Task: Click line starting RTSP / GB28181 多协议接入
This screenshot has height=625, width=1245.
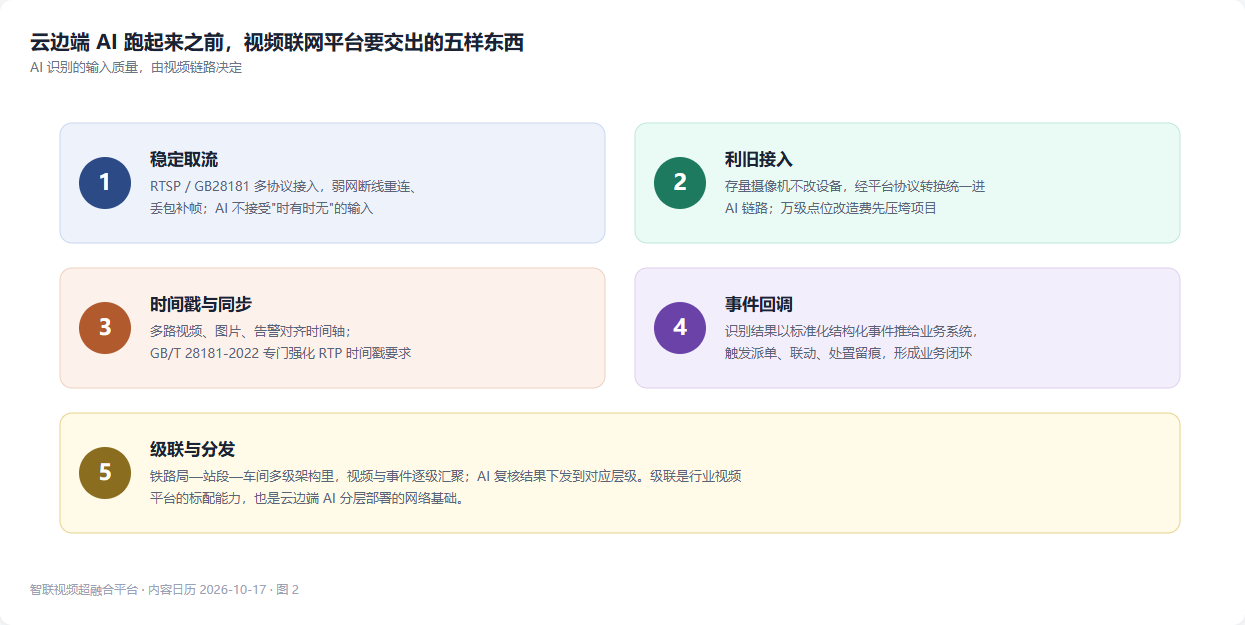Action: click(x=283, y=186)
